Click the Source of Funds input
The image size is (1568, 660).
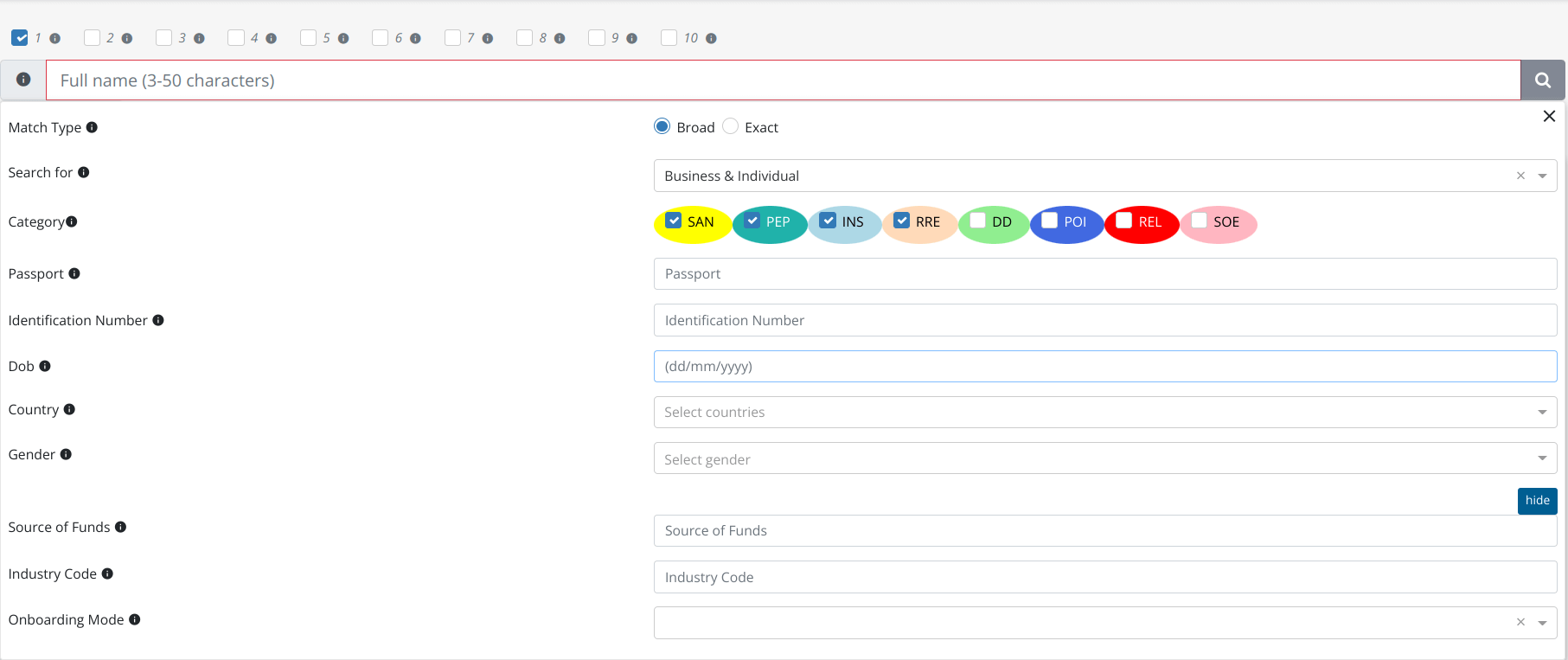(1105, 530)
